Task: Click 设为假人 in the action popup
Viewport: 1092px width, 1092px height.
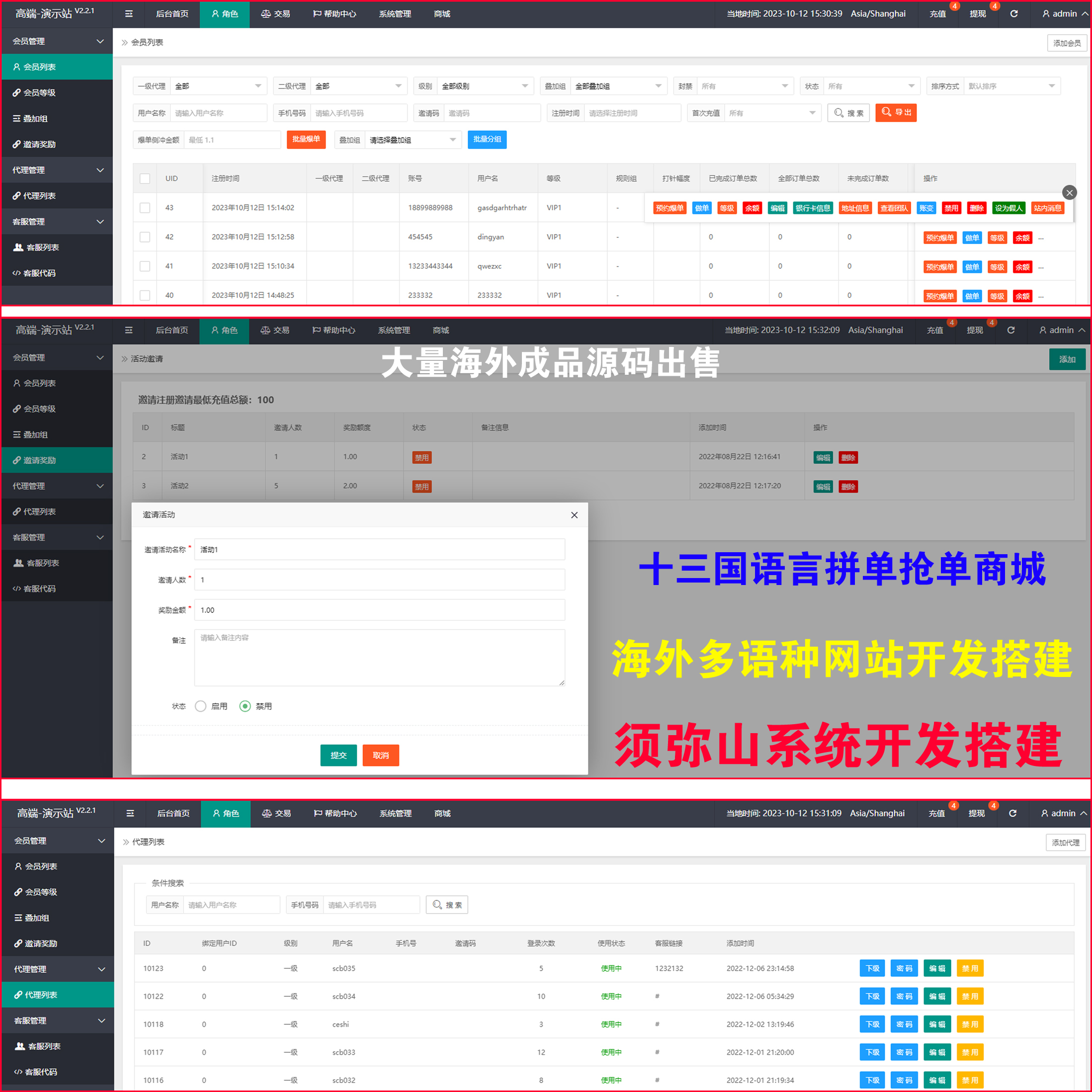Action: click(1009, 208)
